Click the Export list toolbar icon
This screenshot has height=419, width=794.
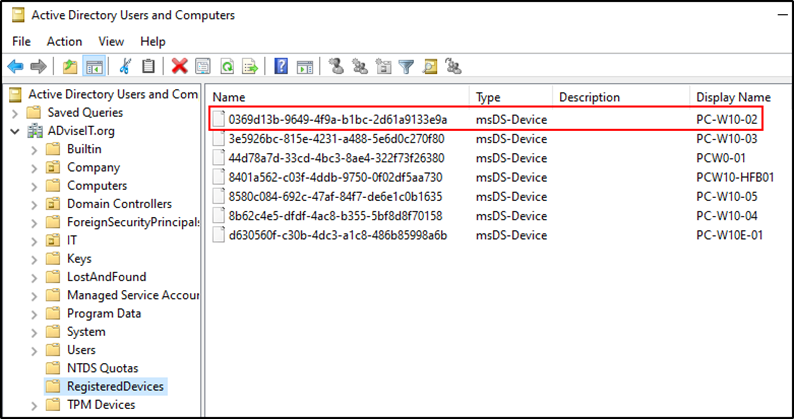(x=250, y=66)
